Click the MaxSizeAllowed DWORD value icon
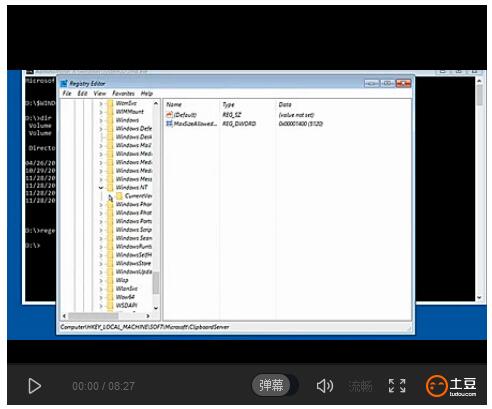The height and width of the screenshot is (409, 492). 169,124
